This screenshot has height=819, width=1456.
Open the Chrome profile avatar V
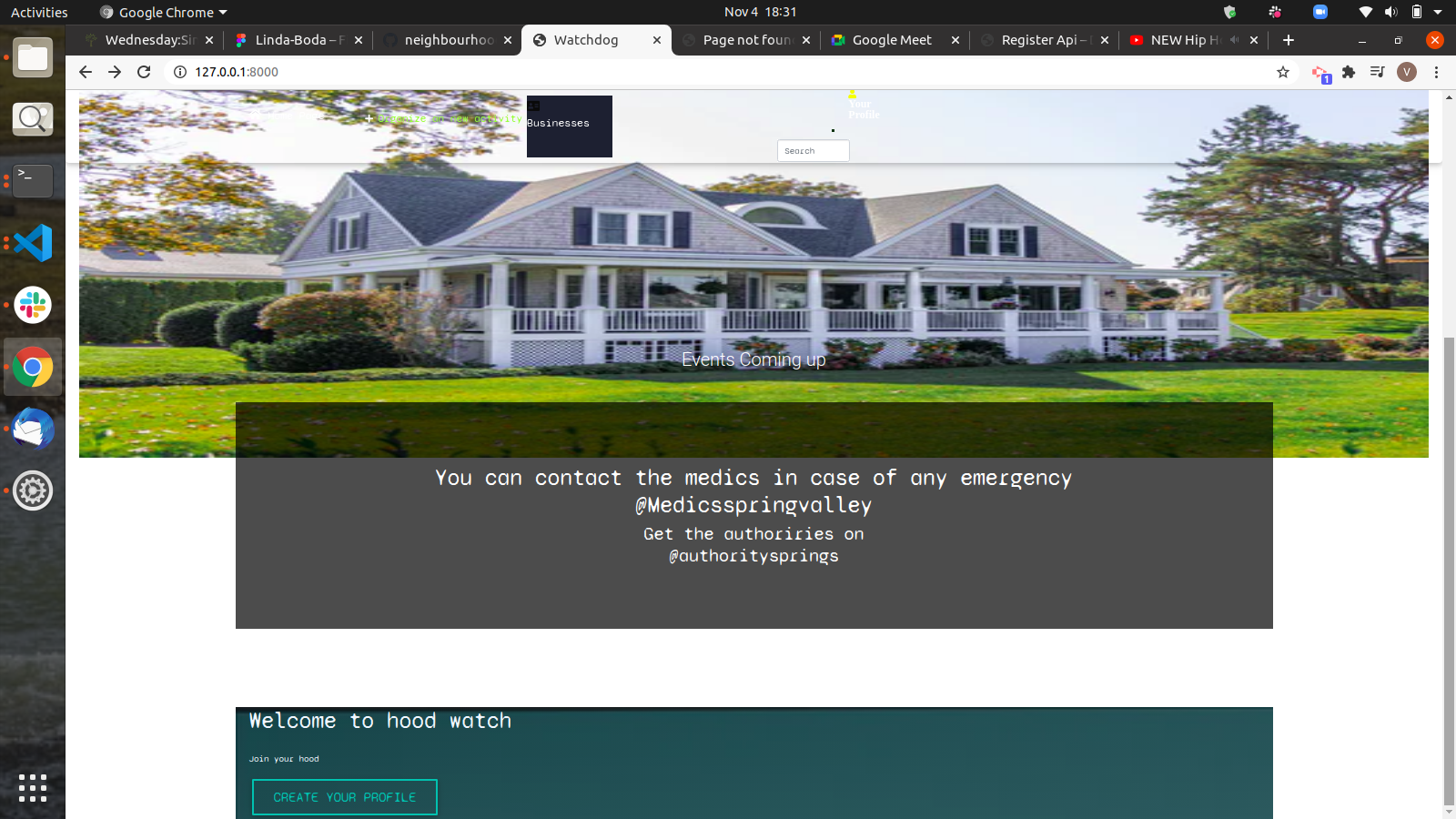click(1407, 72)
